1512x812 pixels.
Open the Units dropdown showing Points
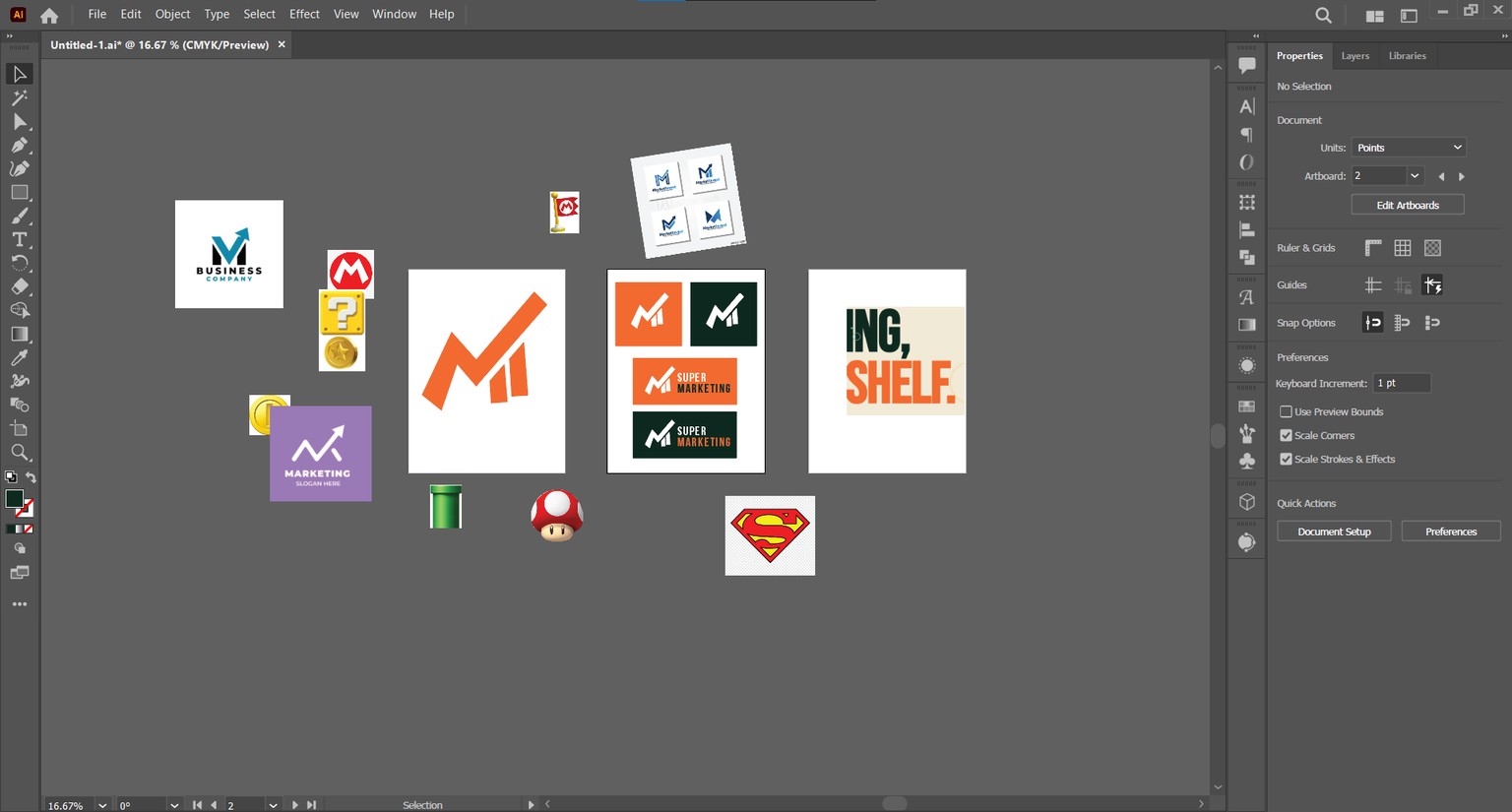(x=1409, y=148)
